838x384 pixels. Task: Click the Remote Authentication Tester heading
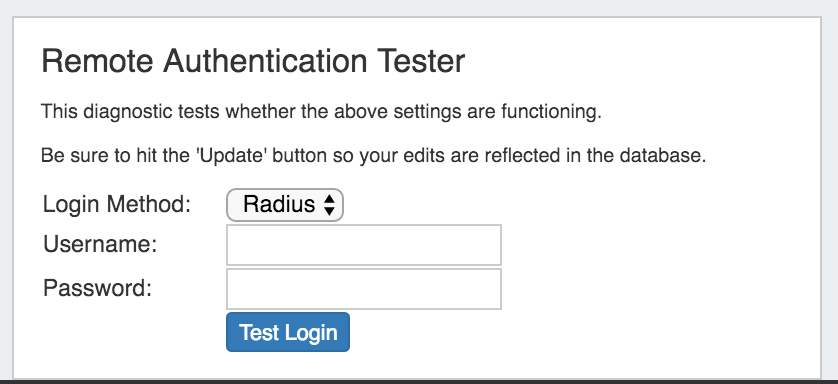pyautogui.click(x=253, y=61)
